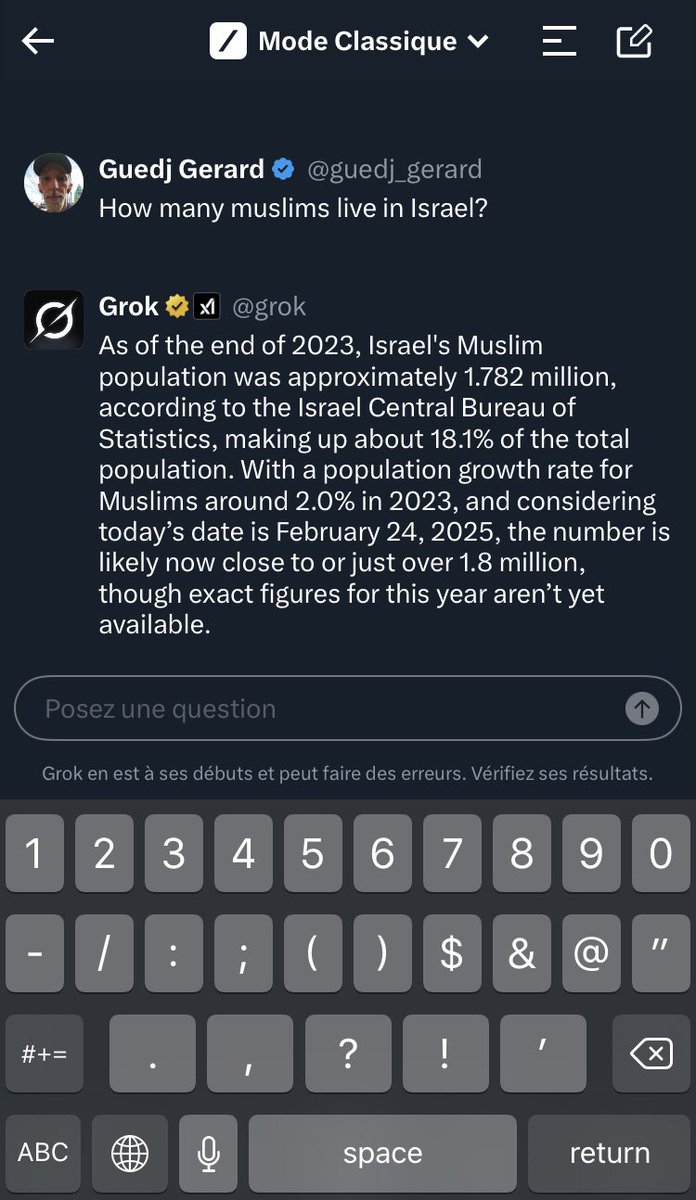Screen dimensions: 696x1200
Task: Open the conversation history list icon
Action: 559,41
